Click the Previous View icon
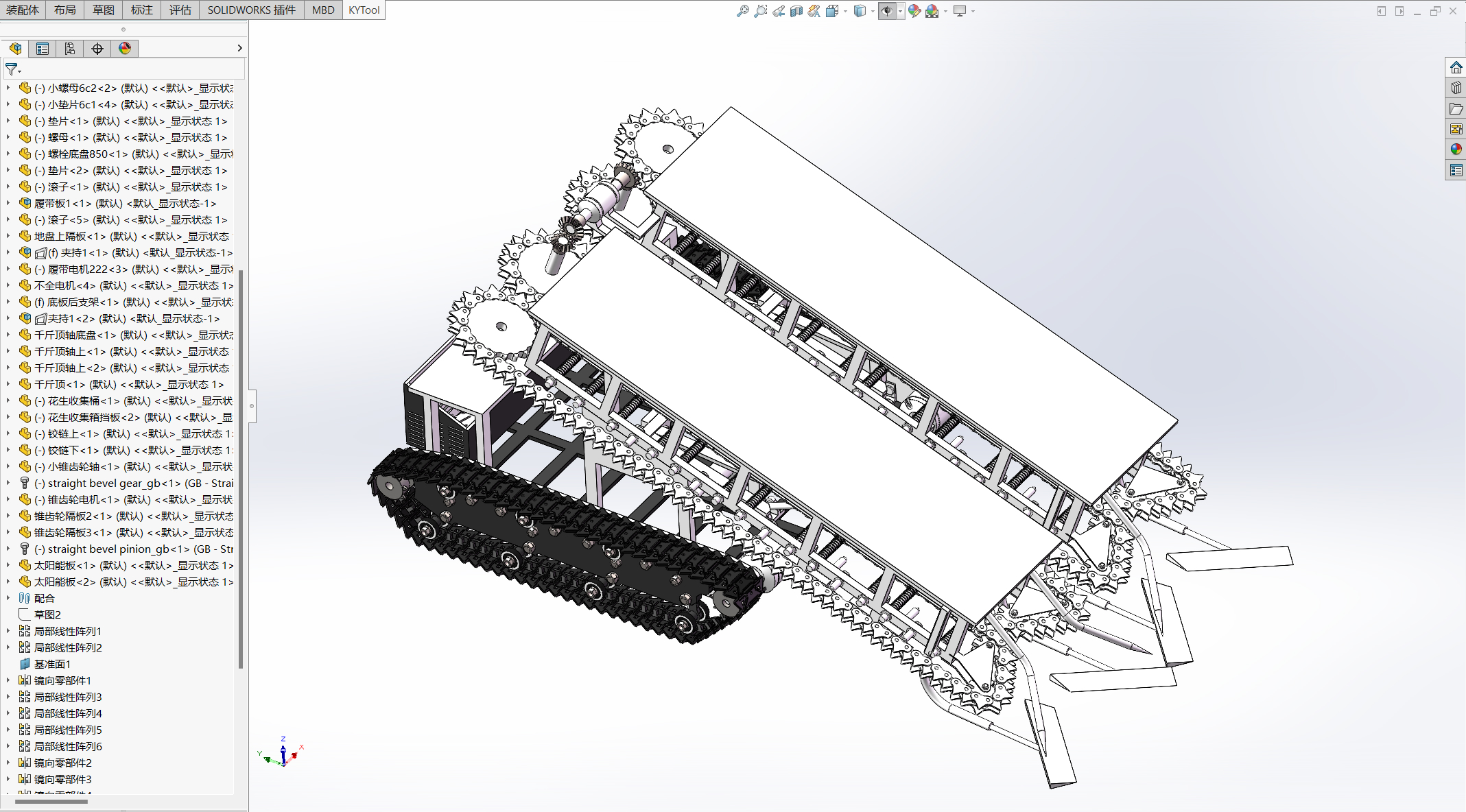Screen dimensions: 1466x812 click(779, 11)
